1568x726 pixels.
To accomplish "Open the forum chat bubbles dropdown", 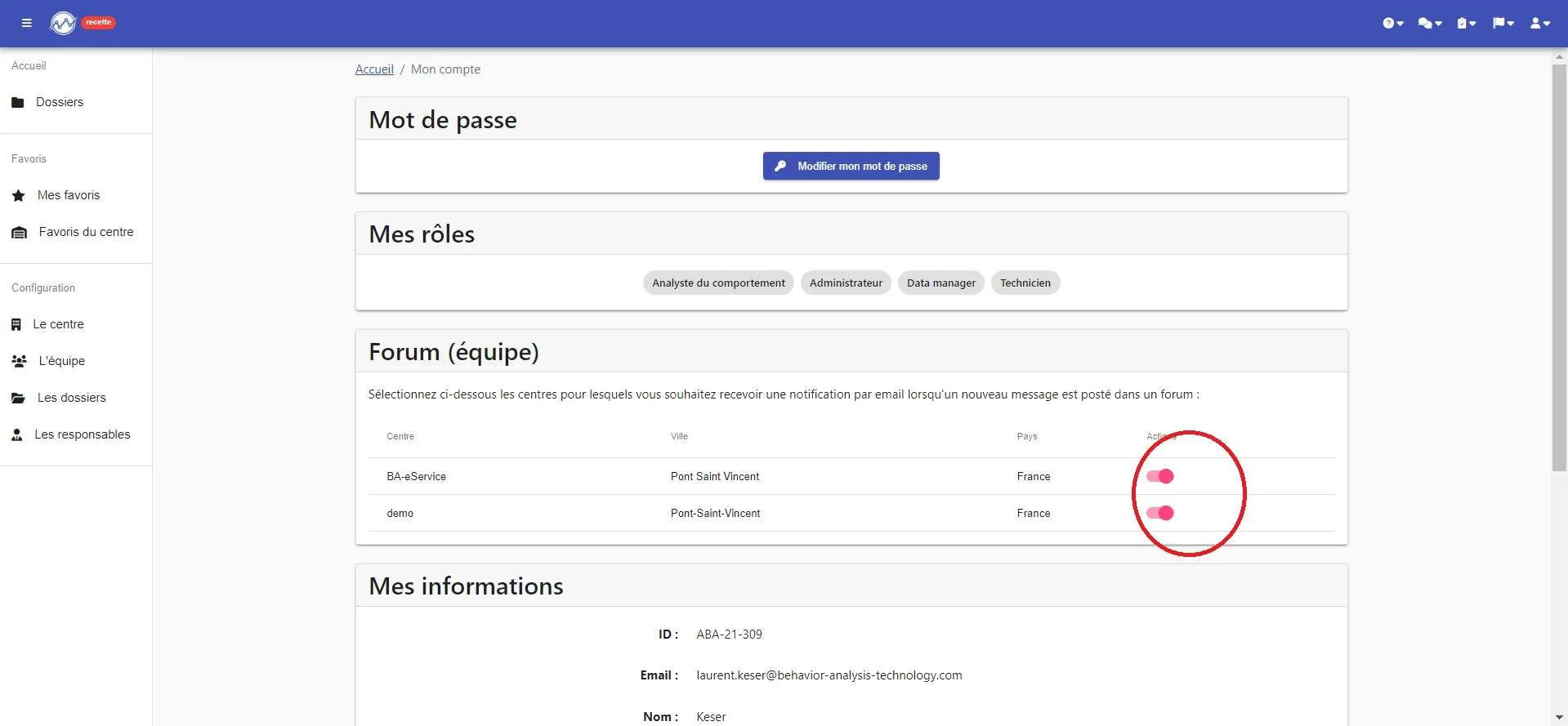I will pos(1430,23).
